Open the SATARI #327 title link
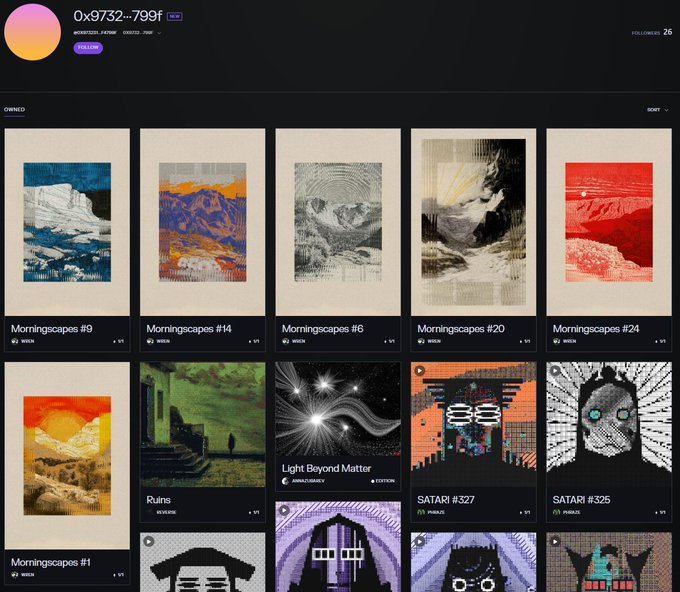This screenshot has width=680, height=592. tap(446, 500)
